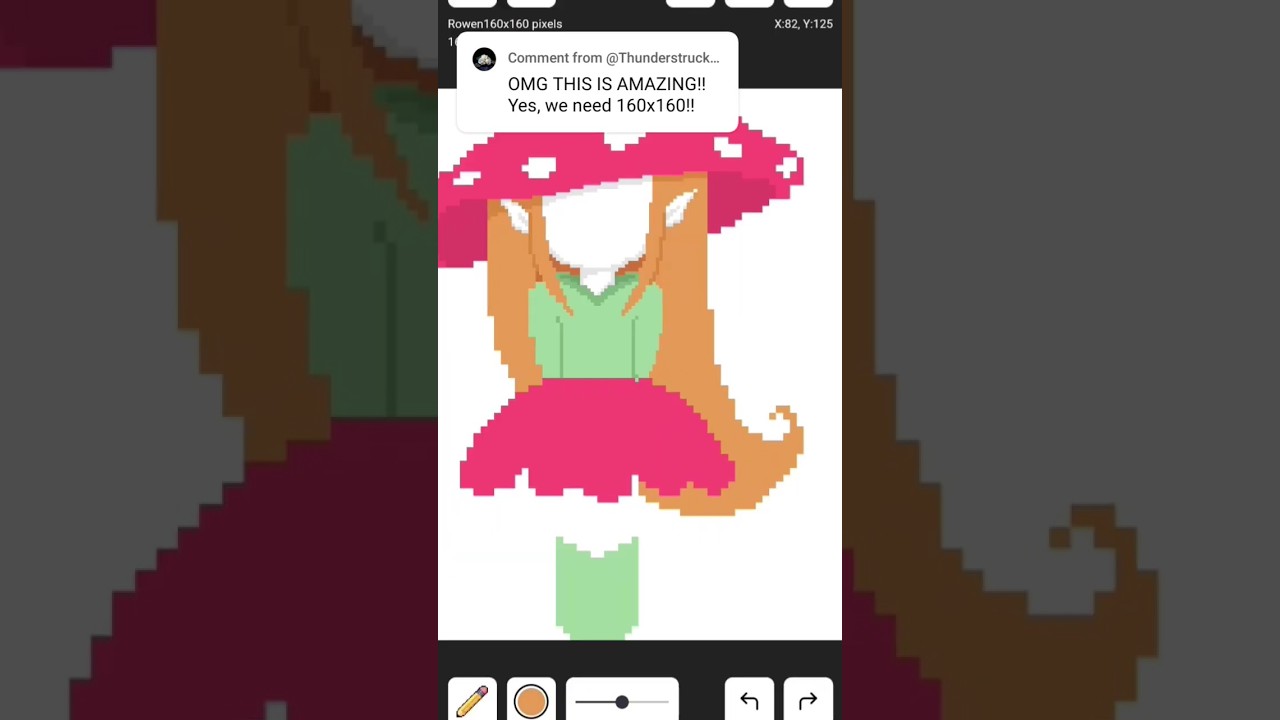The image size is (1280, 720).
Task: Undo the last stroke with left arrow
Action: pos(749,700)
